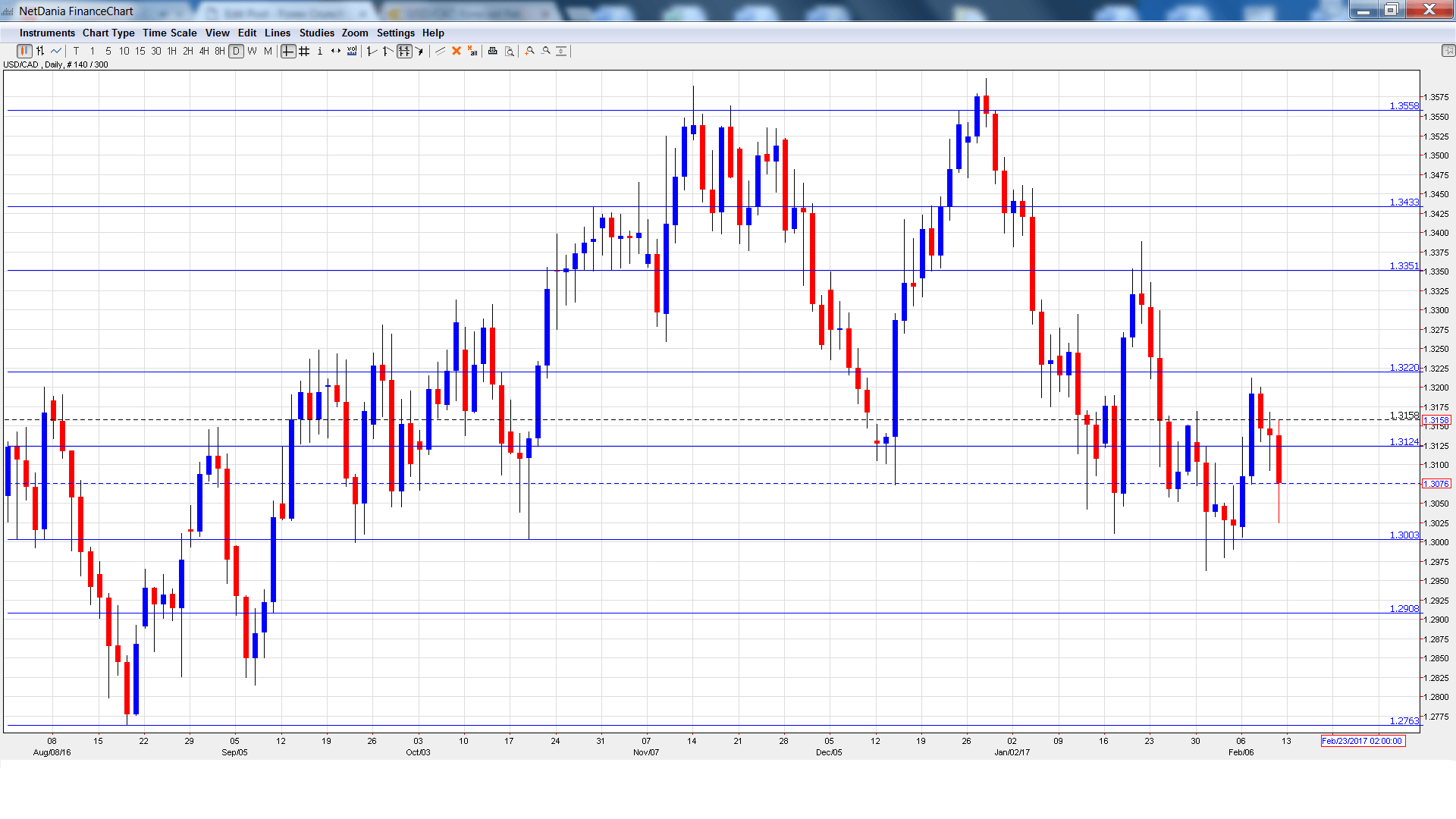Viewport: 1456px width, 819px height.
Task: Select the trend line drawing tool
Action: [x=440, y=52]
